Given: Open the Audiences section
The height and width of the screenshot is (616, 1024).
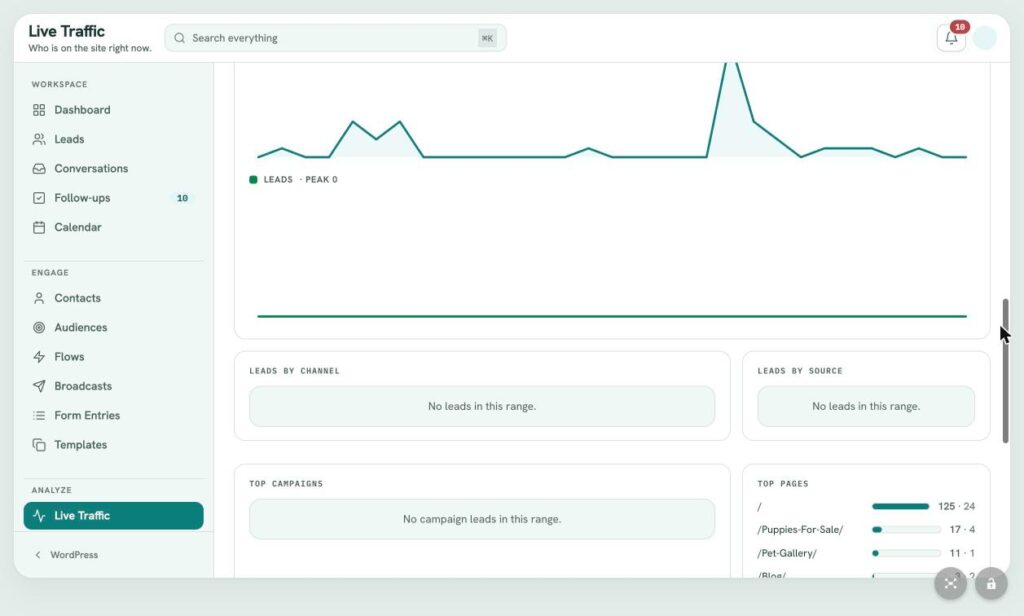Looking at the screenshot, I should click(114, 327).
